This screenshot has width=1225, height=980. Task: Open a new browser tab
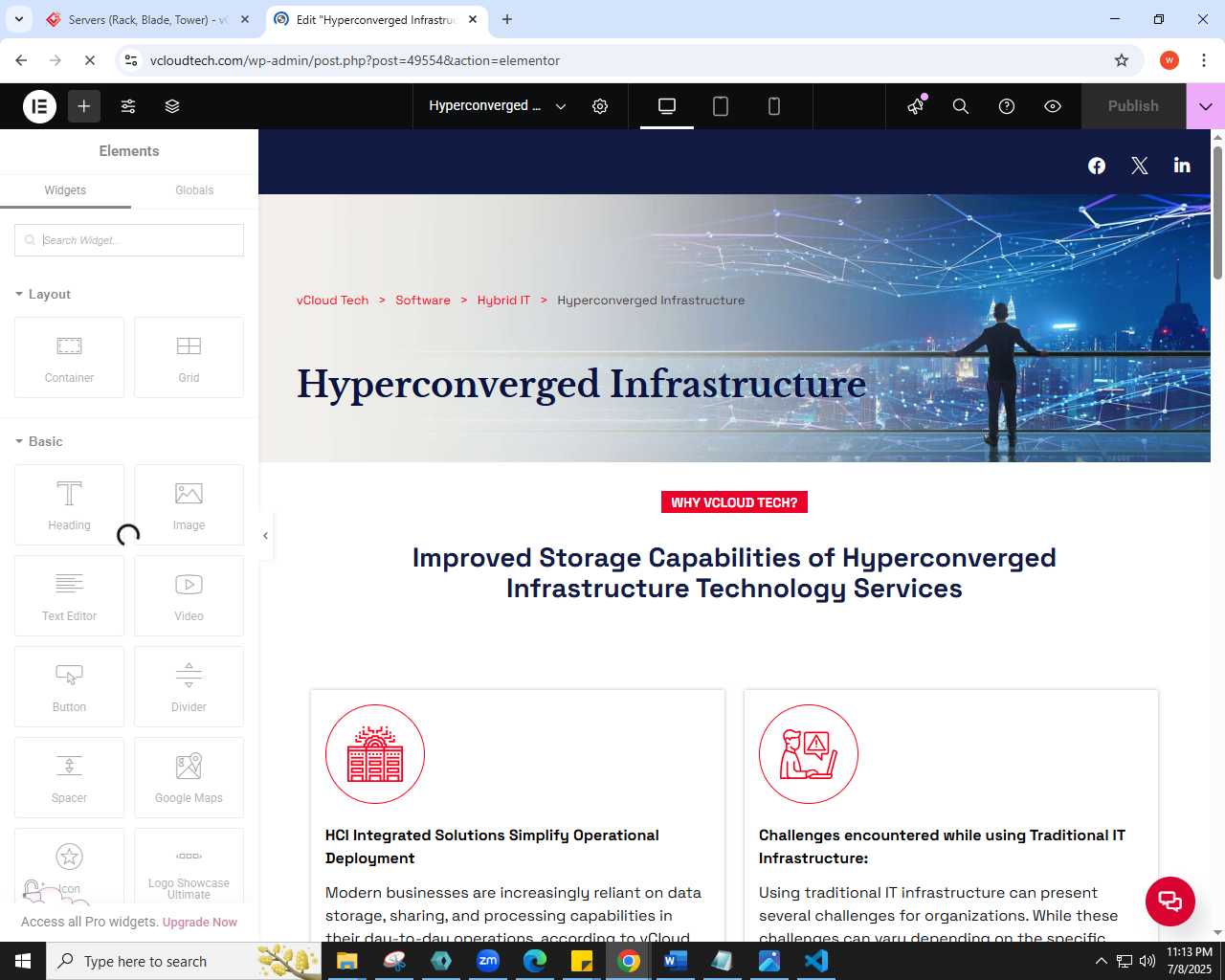tap(507, 19)
